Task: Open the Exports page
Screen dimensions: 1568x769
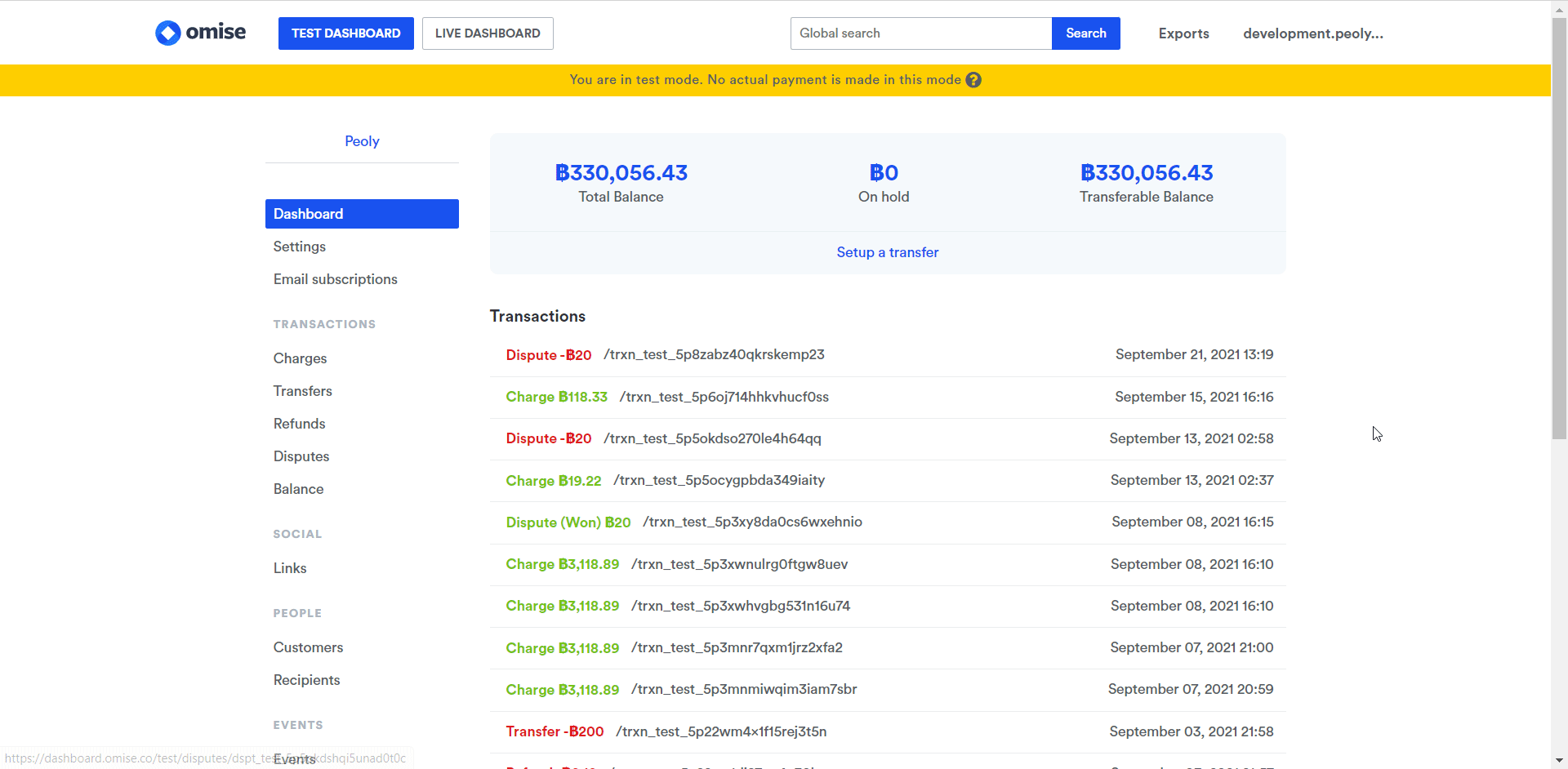Action: [1183, 33]
